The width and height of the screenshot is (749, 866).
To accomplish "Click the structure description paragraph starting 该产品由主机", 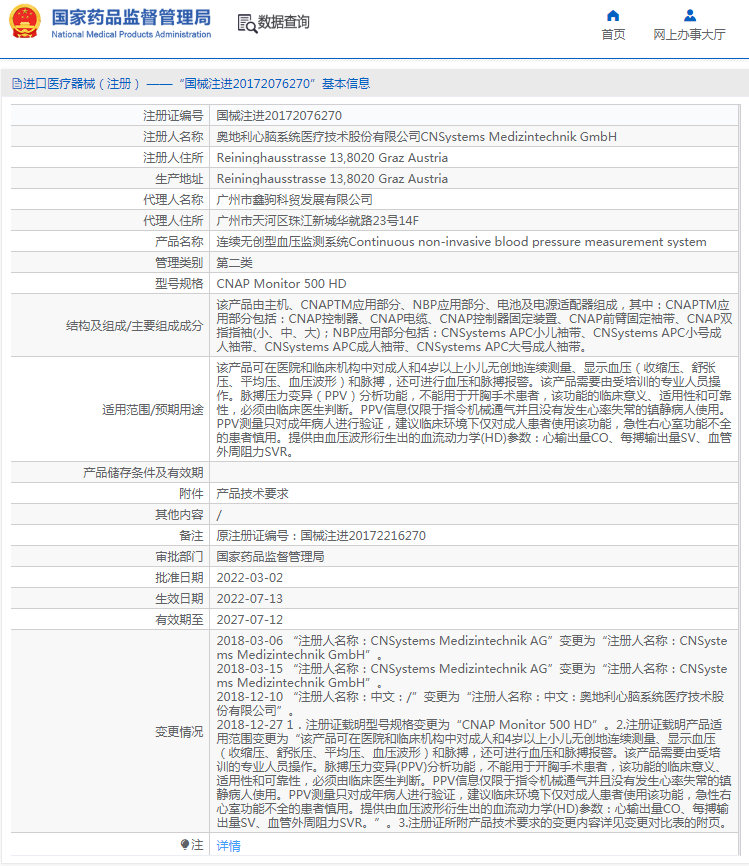I will coord(474,326).
